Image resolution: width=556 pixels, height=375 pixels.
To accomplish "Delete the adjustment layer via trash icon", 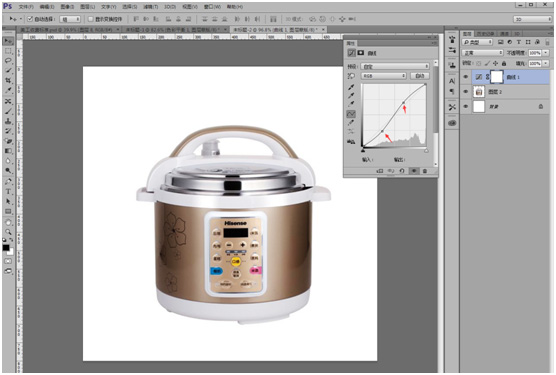I will coord(425,171).
